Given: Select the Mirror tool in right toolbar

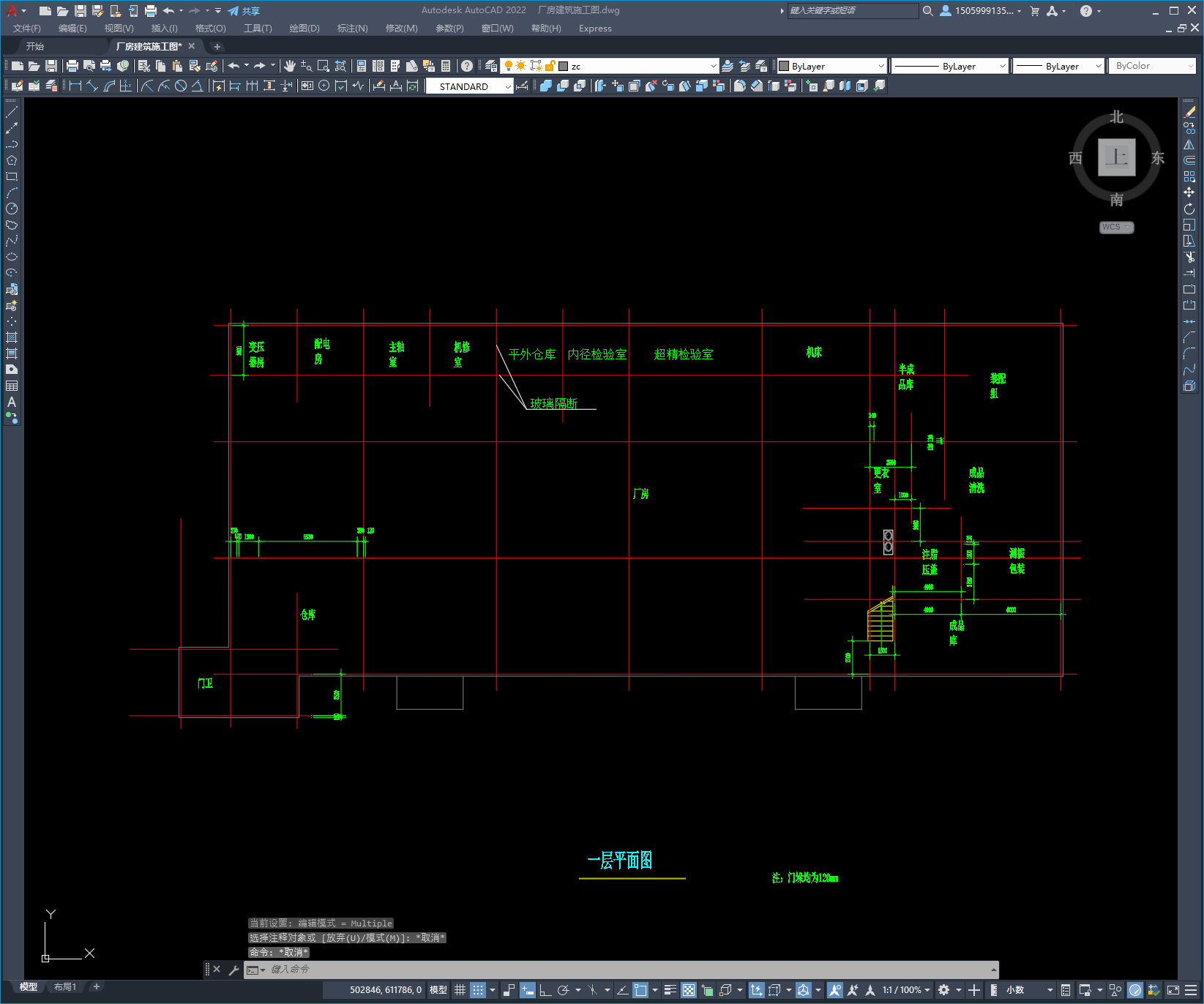Looking at the screenshot, I should pyautogui.click(x=1189, y=144).
